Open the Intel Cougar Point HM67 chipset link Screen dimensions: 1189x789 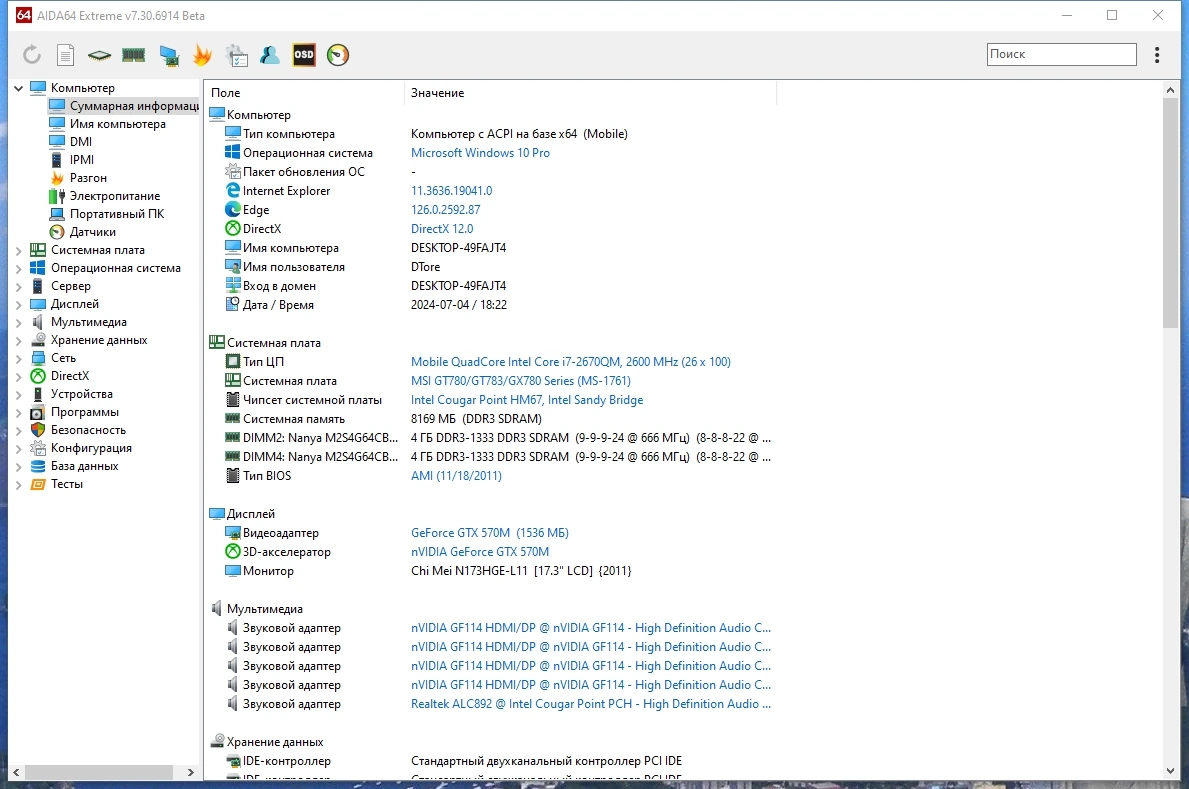pyautogui.click(x=527, y=400)
